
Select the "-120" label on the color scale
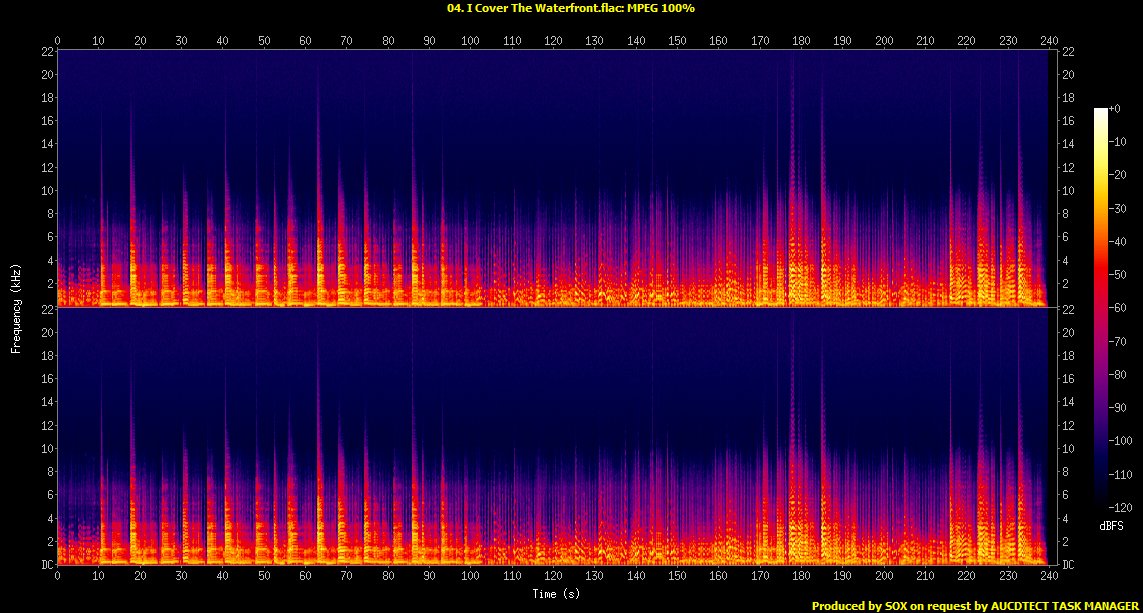[1120, 507]
